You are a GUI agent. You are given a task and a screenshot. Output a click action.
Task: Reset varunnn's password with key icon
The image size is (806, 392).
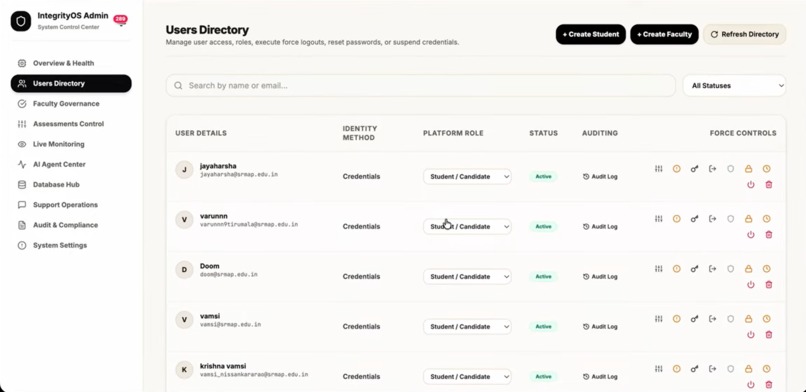click(x=694, y=218)
